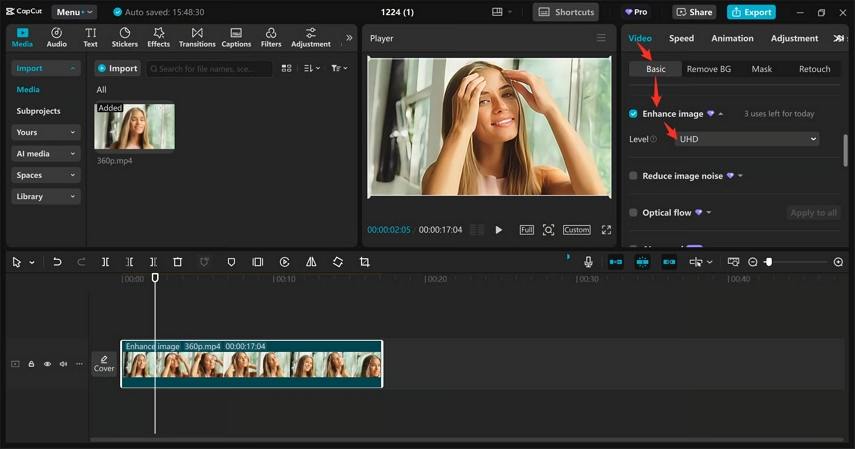Expand the AI media section
Screen dimensions: 855x449
pos(45,154)
